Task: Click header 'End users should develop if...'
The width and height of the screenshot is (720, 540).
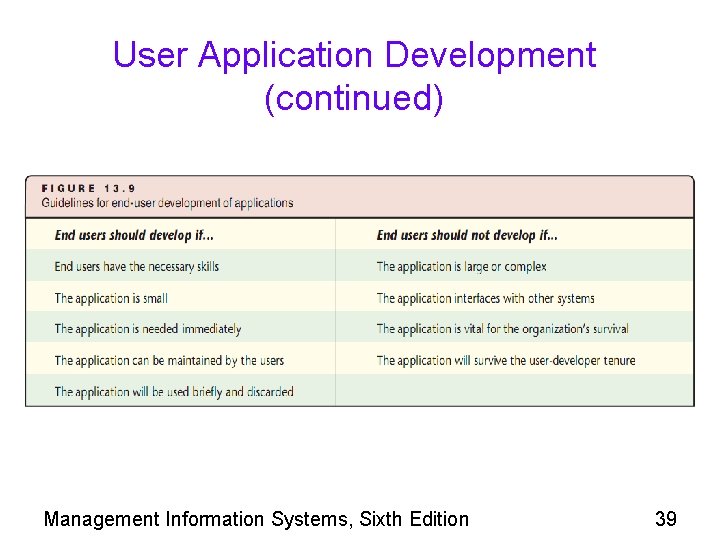Action: coord(134,235)
